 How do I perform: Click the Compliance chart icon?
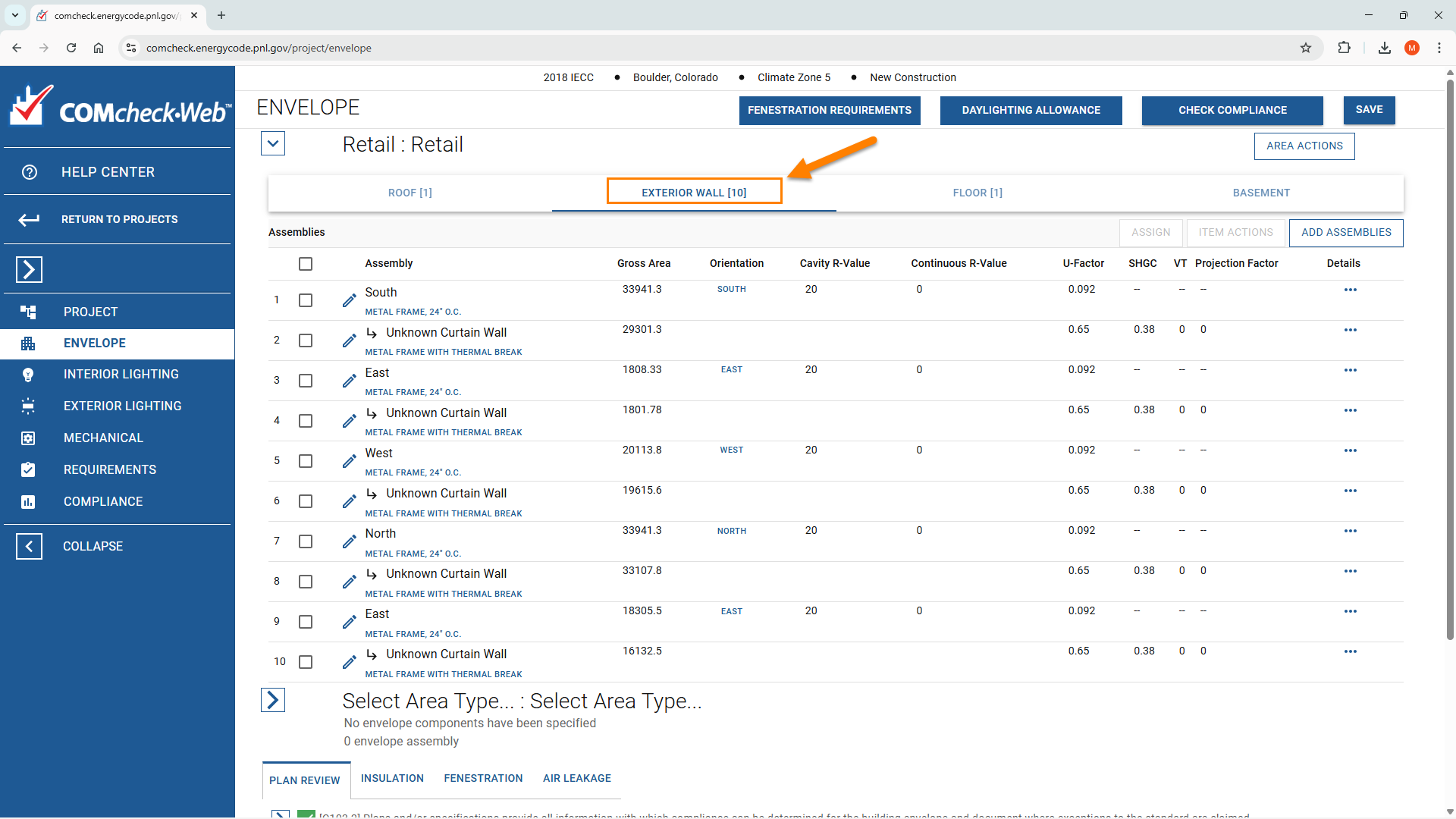click(x=28, y=502)
